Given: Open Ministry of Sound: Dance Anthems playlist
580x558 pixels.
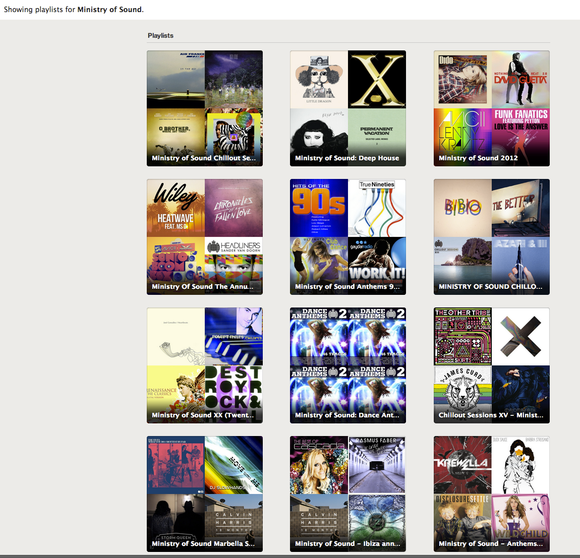Looking at the screenshot, I should [x=348, y=365].
